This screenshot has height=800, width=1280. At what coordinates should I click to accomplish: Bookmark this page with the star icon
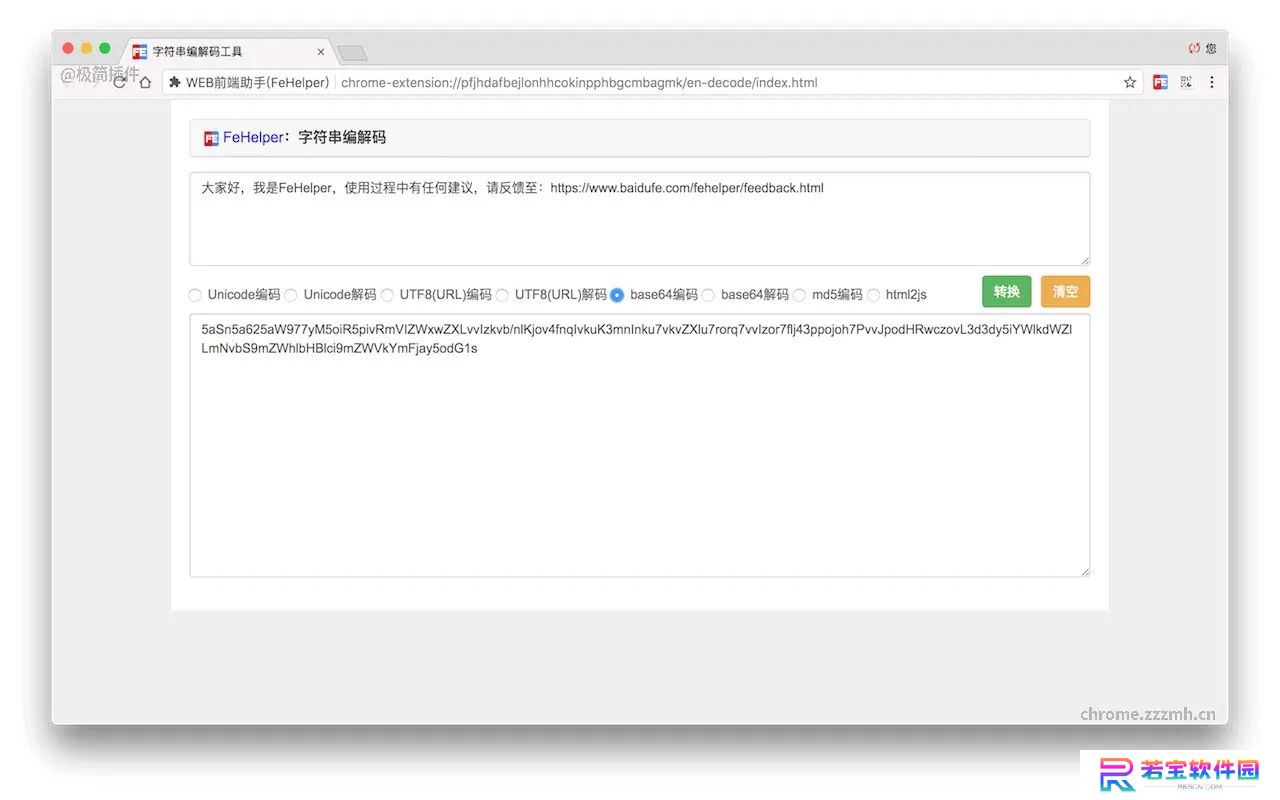(x=1130, y=82)
